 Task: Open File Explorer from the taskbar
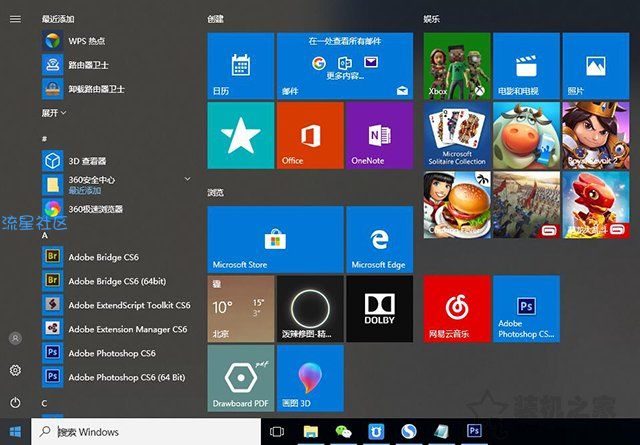[x=311, y=432]
